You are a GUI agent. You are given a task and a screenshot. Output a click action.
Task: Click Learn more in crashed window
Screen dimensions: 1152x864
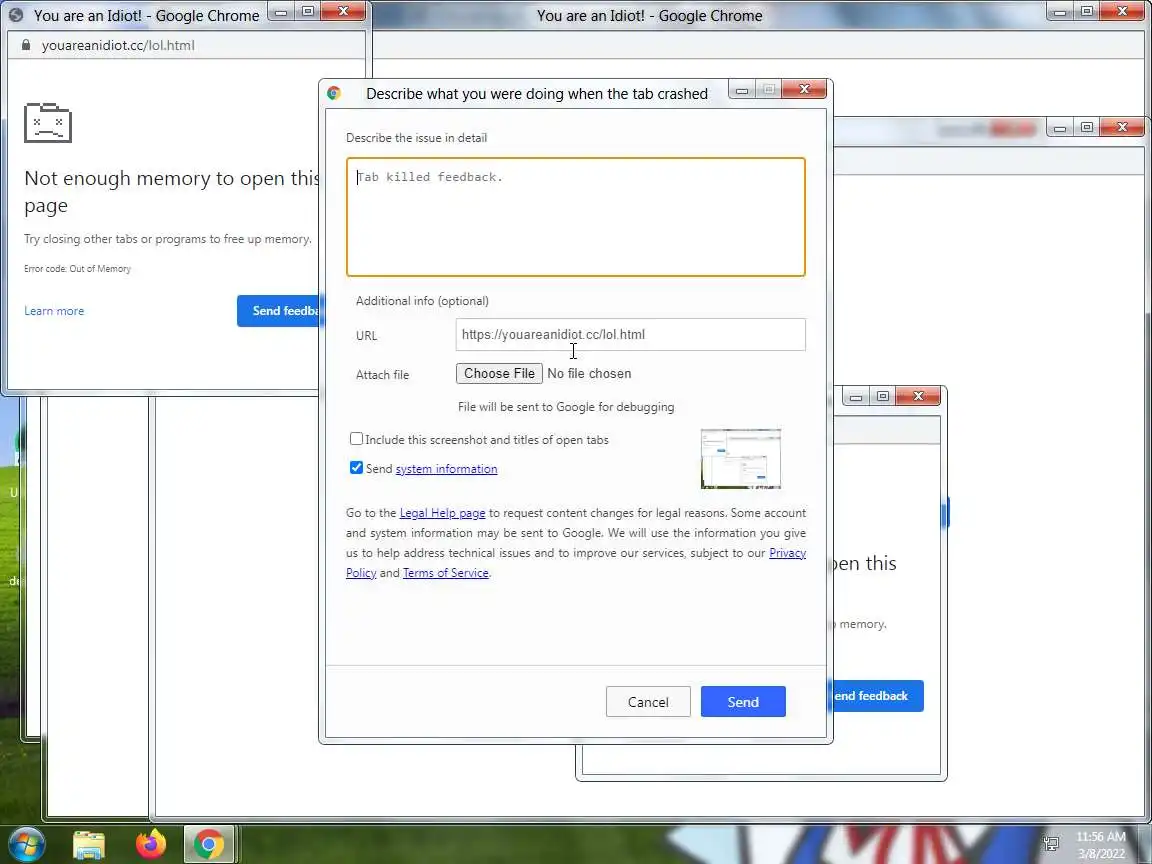[x=54, y=311]
